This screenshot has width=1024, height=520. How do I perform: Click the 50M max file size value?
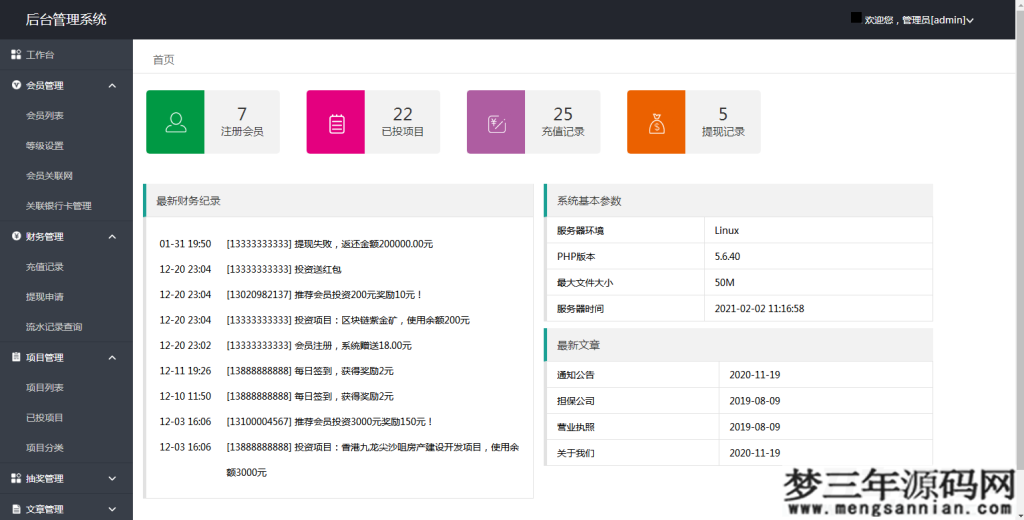pyautogui.click(x=724, y=283)
